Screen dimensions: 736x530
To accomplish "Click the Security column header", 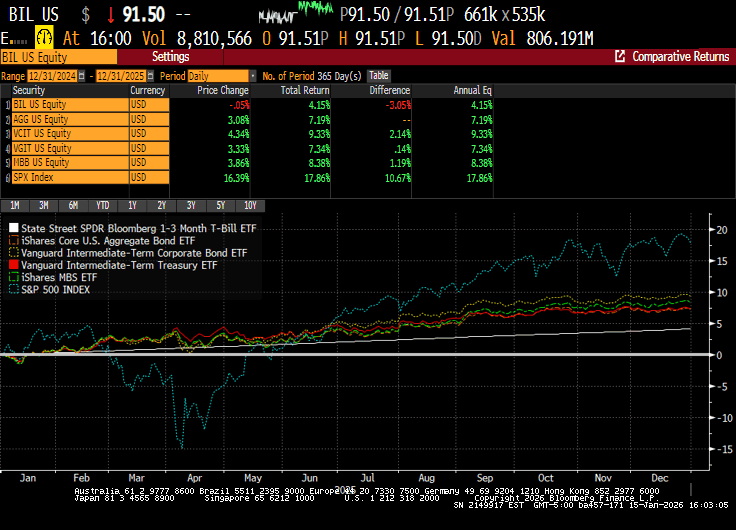I will [29, 91].
